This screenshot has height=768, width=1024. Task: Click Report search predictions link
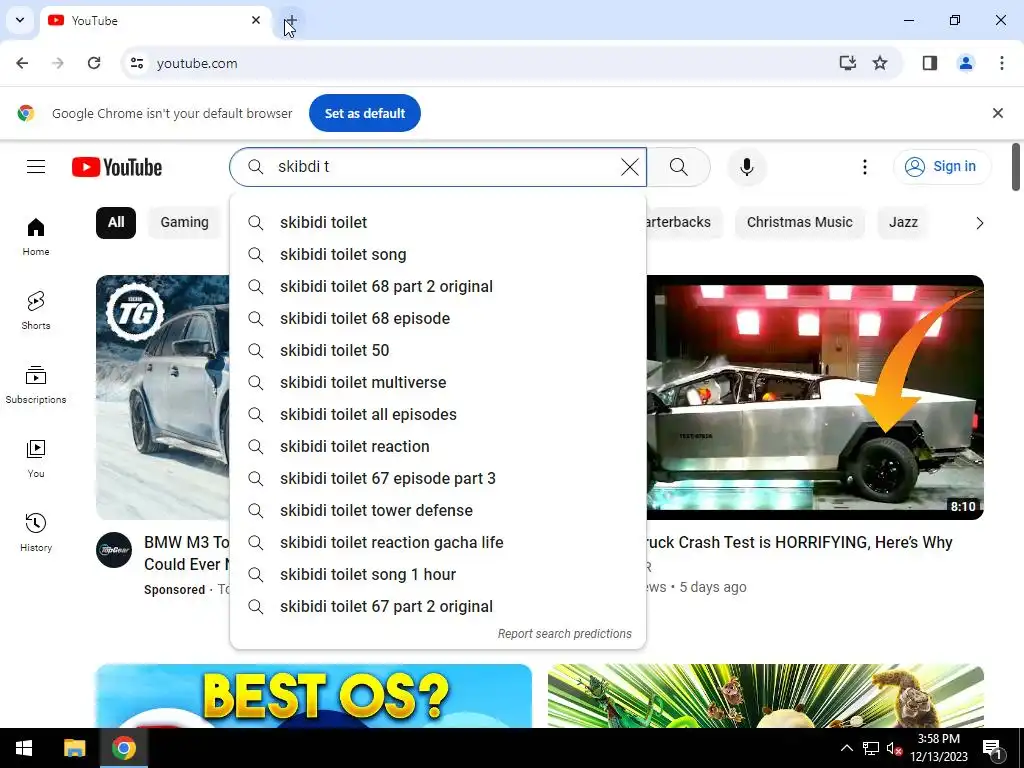tap(564, 633)
